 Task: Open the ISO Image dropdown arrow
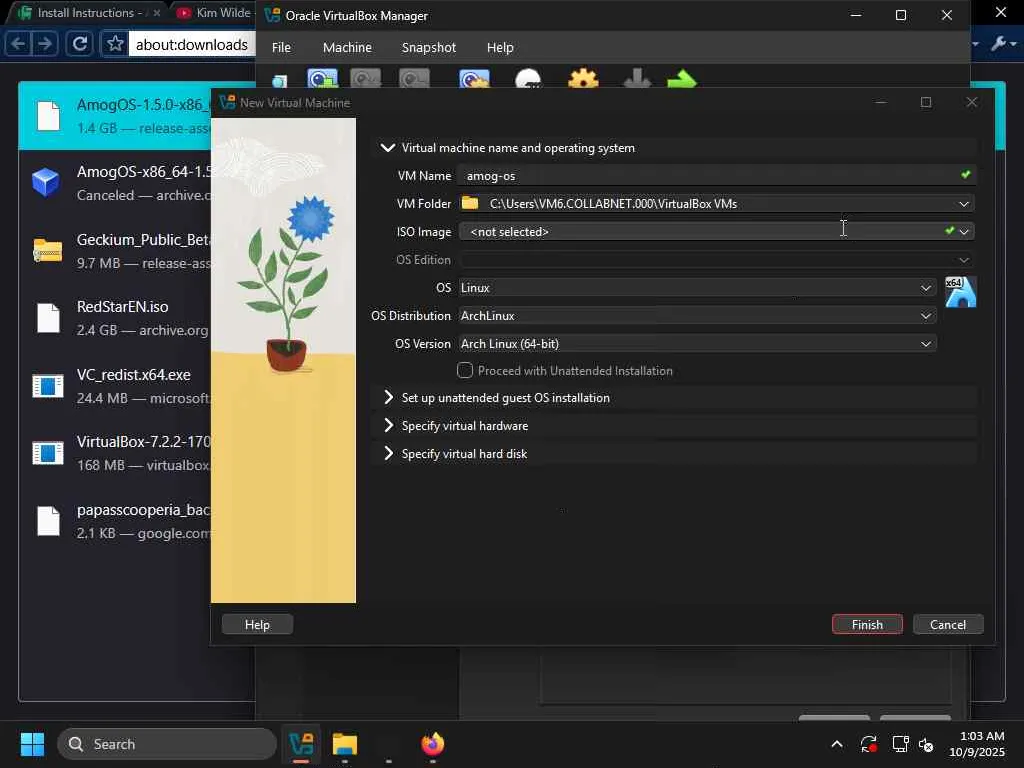click(x=963, y=232)
